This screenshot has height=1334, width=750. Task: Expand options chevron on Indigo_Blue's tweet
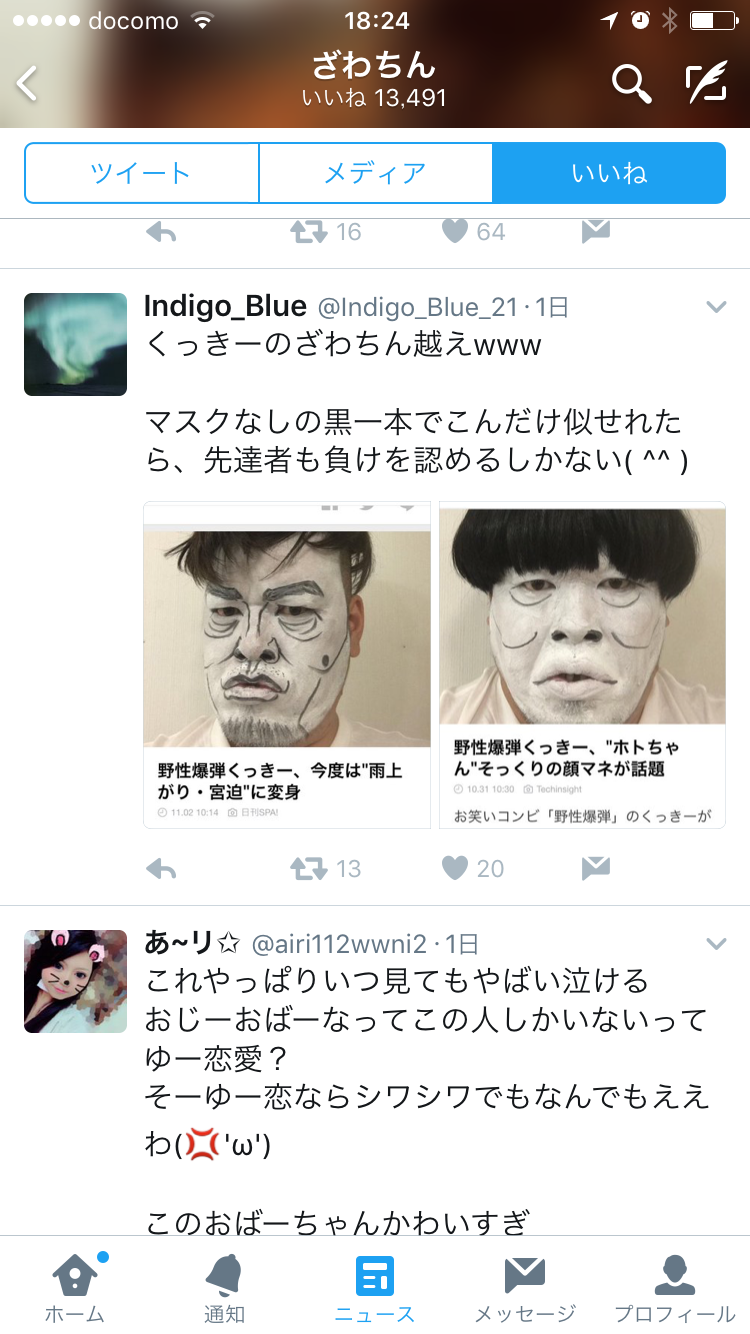pos(716,307)
